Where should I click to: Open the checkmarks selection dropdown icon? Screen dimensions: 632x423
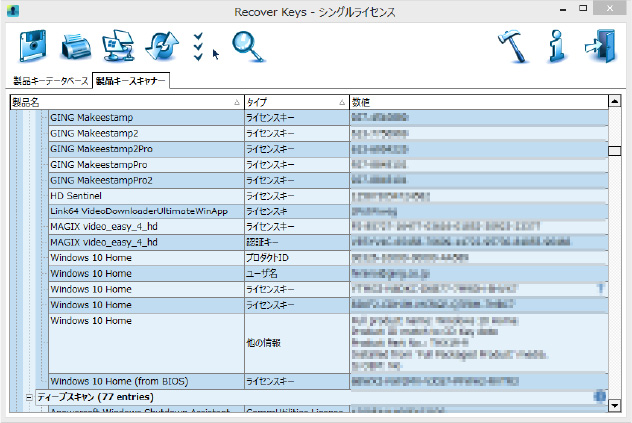coord(198,47)
